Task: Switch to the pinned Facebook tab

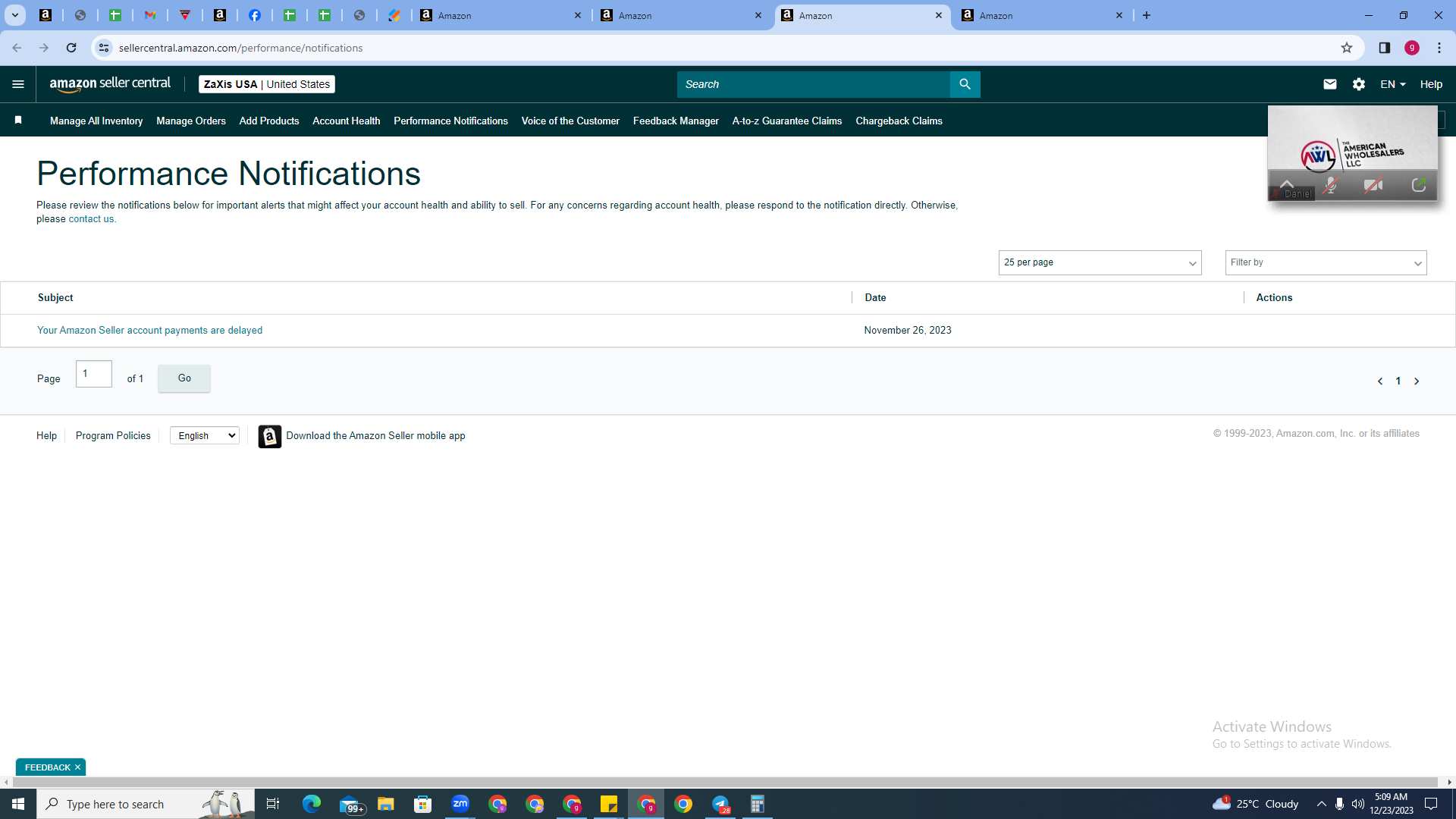Action: (255, 15)
